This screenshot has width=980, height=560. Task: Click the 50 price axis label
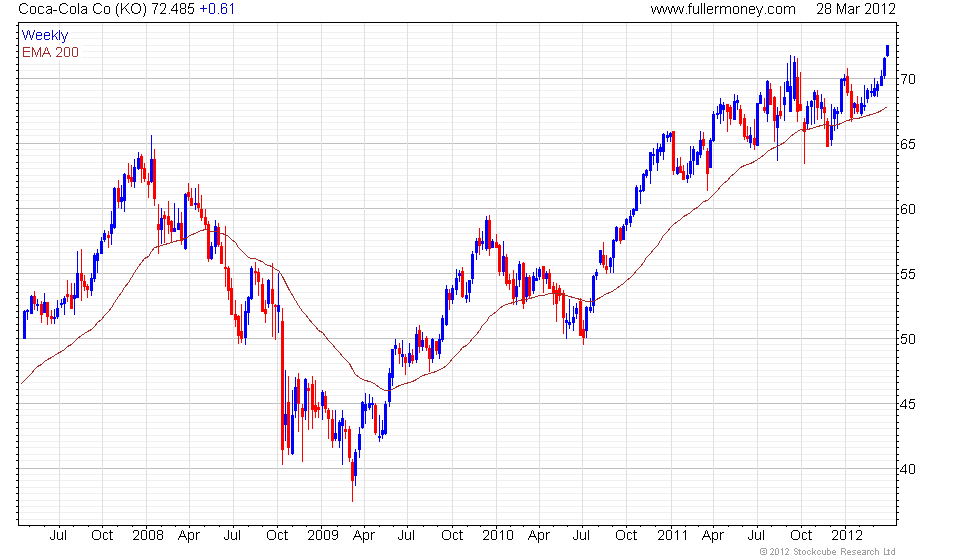[908, 339]
